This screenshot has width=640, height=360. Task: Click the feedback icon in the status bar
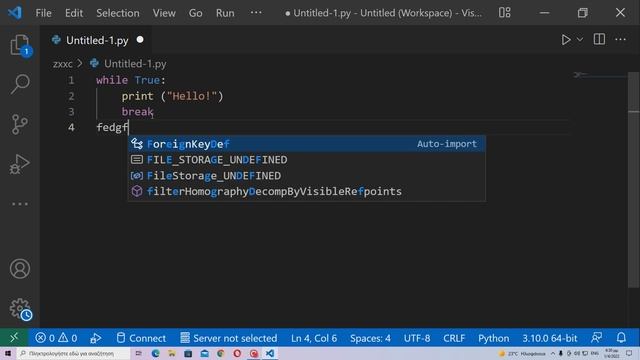coord(596,338)
